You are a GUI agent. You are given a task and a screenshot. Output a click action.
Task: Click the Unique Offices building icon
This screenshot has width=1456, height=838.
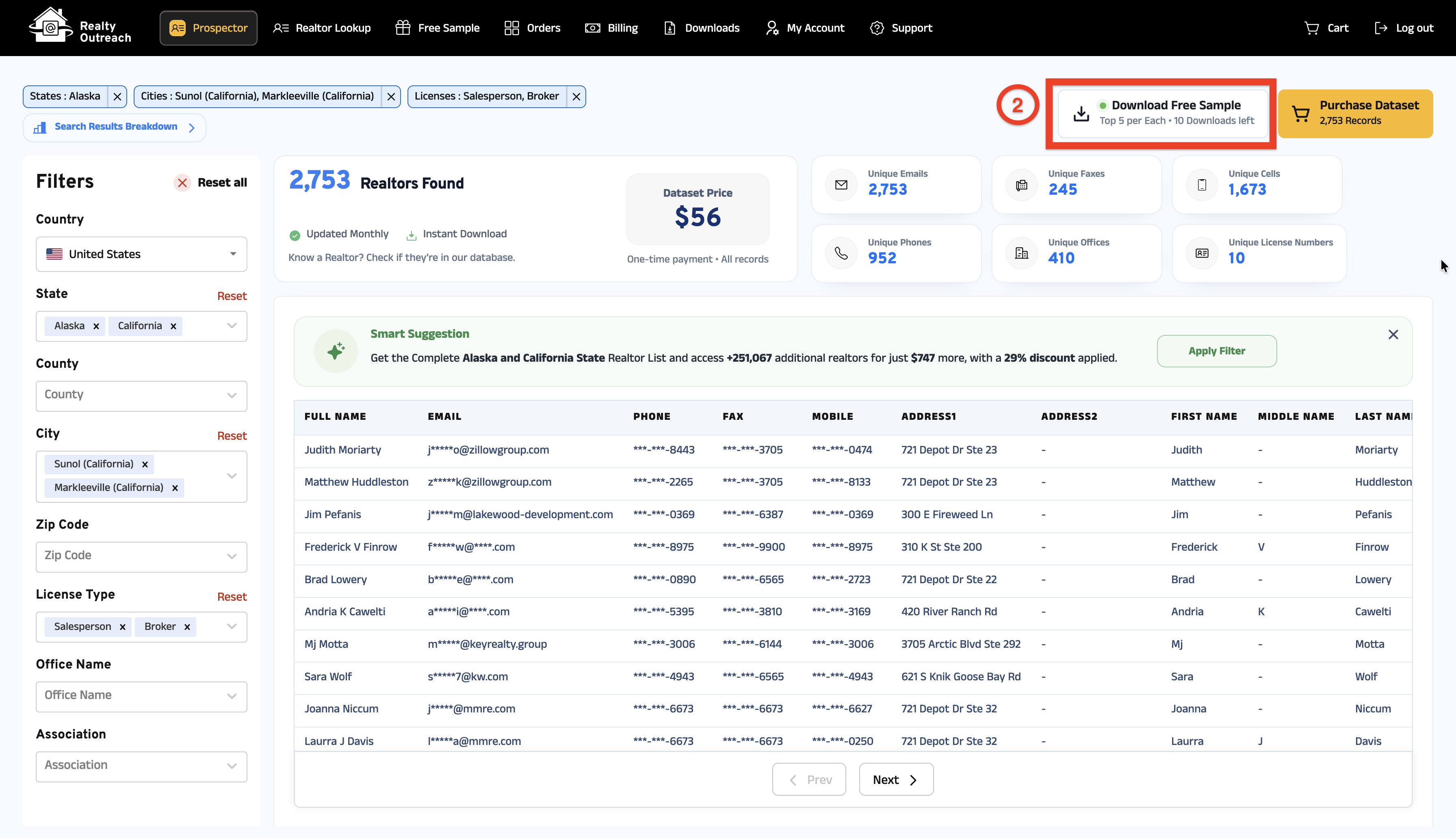click(1021, 253)
